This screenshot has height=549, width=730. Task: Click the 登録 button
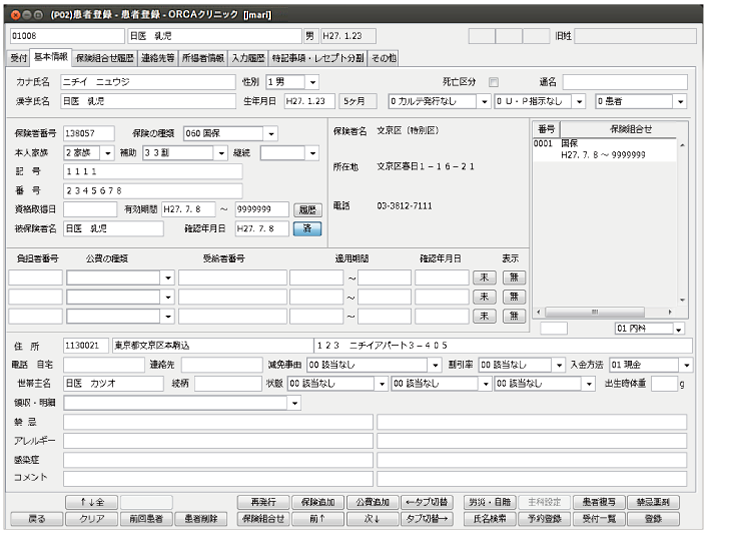(653, 519)
